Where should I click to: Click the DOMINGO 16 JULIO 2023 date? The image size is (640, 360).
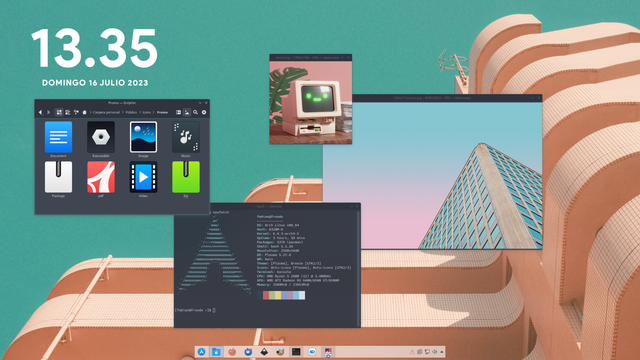(x=95, y=83)
